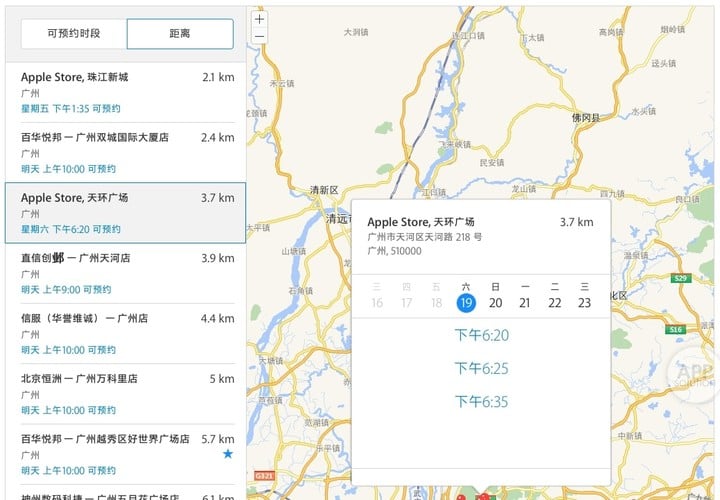The image size is (720, 500).
Task: Click the 清新区 map label
Action: coord(324,190)
